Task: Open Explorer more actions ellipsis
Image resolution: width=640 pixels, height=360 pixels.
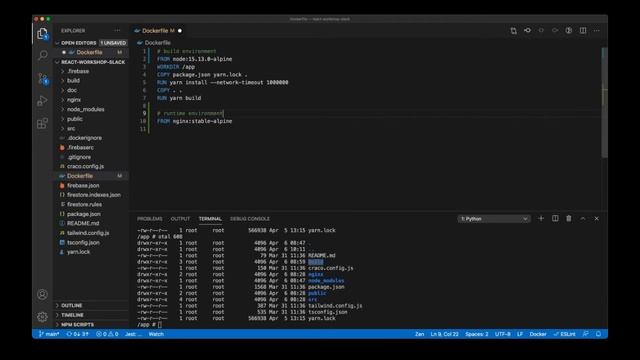Action: pos(117,31)
